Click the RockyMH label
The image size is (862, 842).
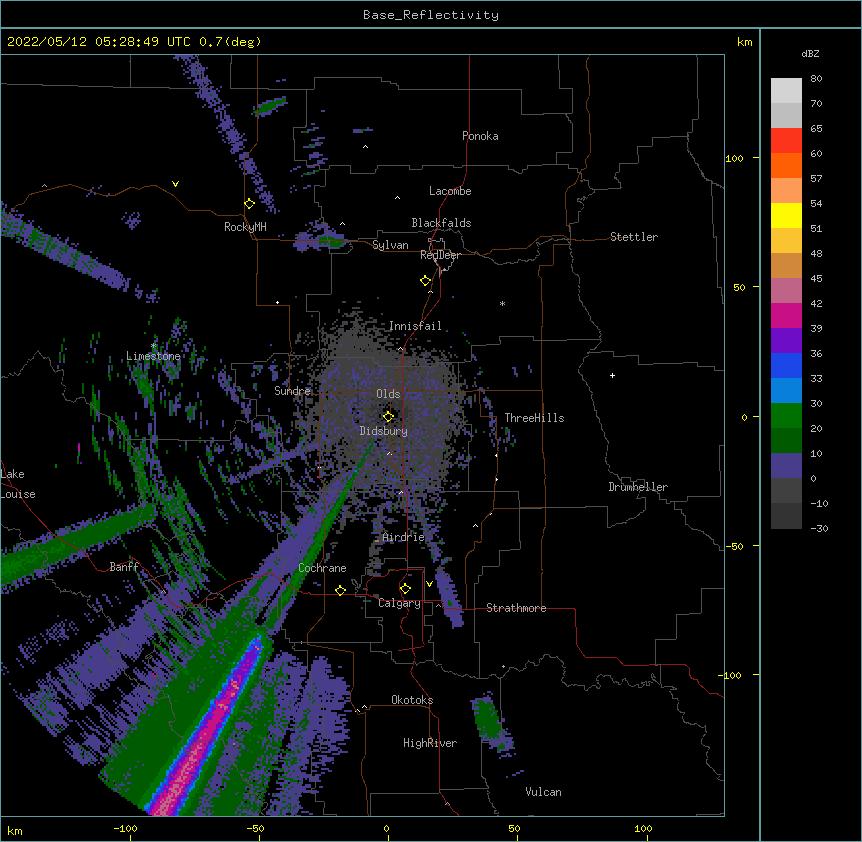245,227
